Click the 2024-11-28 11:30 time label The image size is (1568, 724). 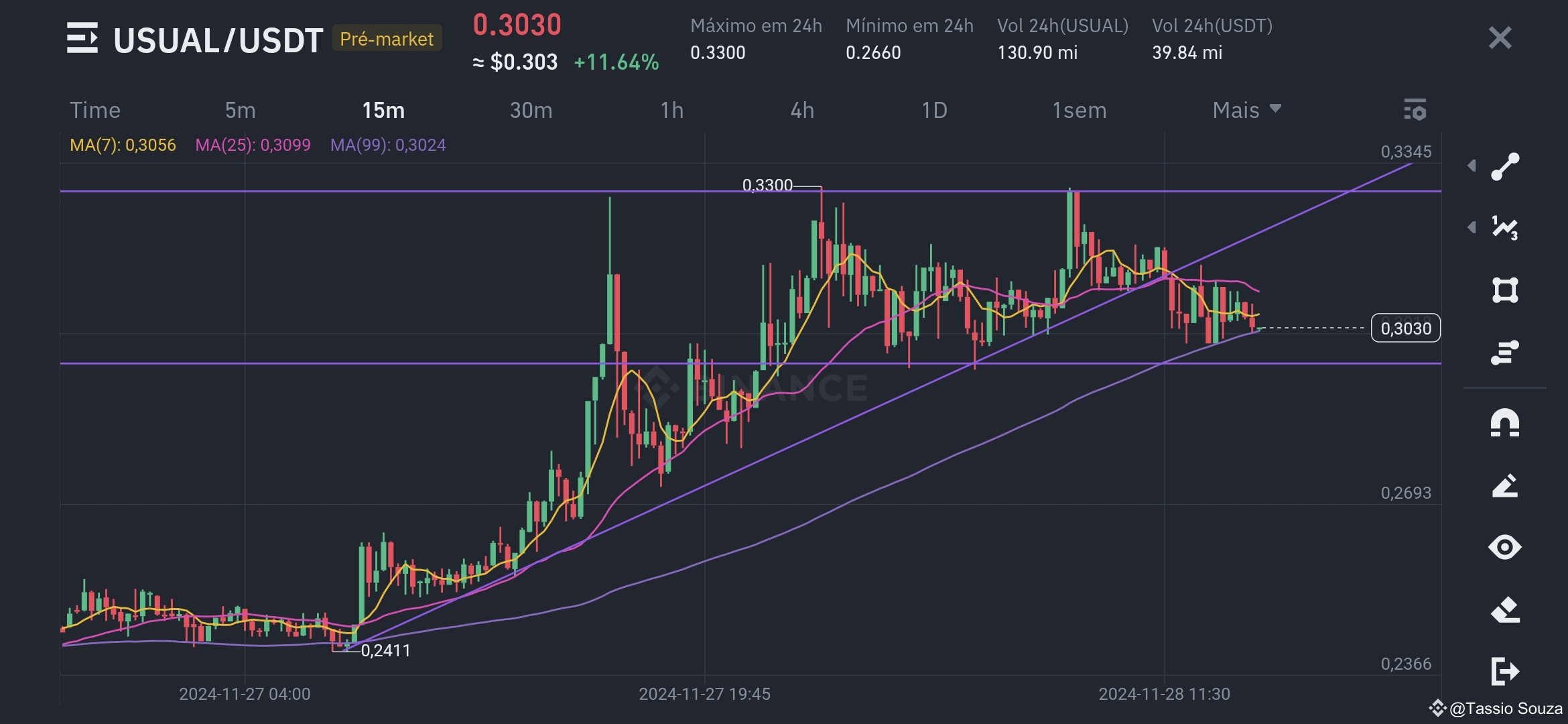coord(1164,694)
